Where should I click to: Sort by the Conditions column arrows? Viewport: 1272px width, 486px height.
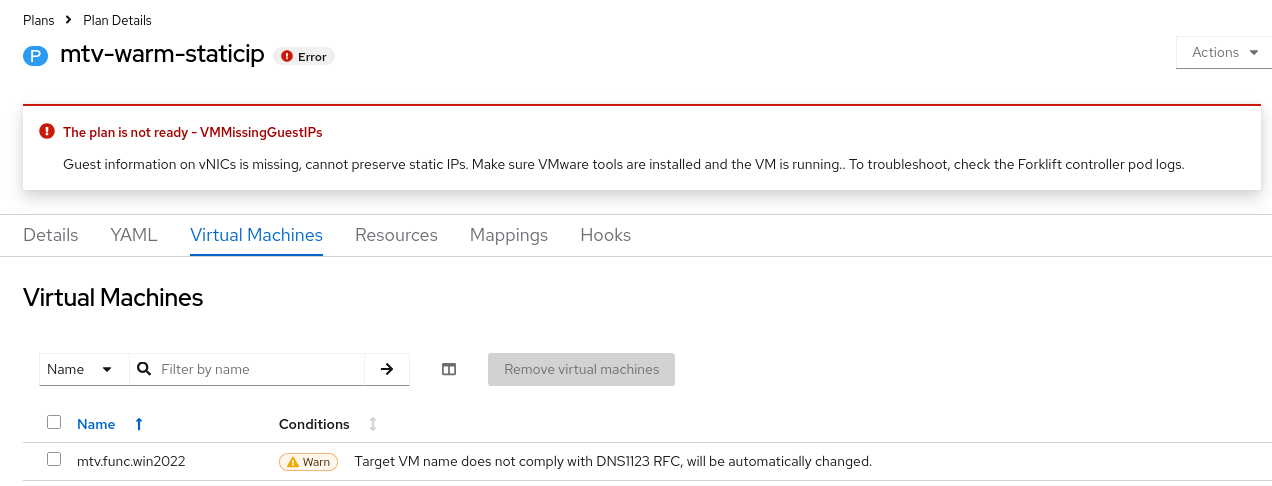(x=373, y=424)
